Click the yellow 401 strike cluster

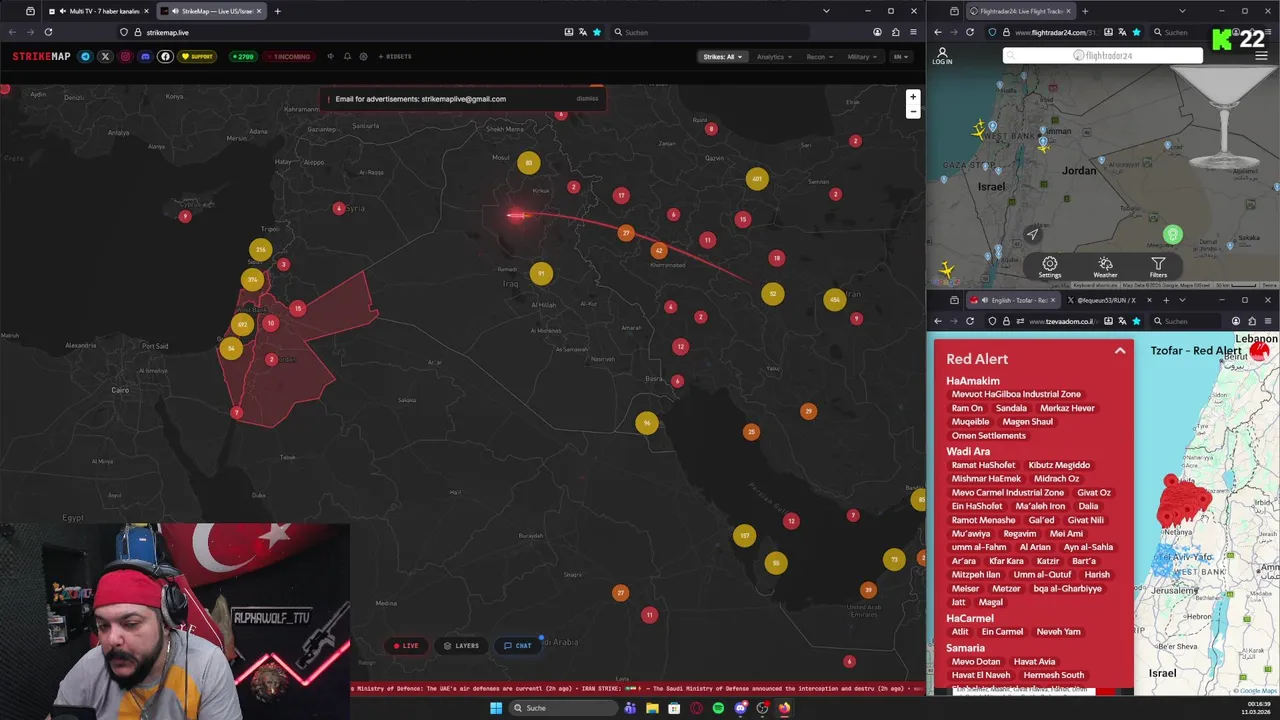pyautogui.click(x=757, y=179)
